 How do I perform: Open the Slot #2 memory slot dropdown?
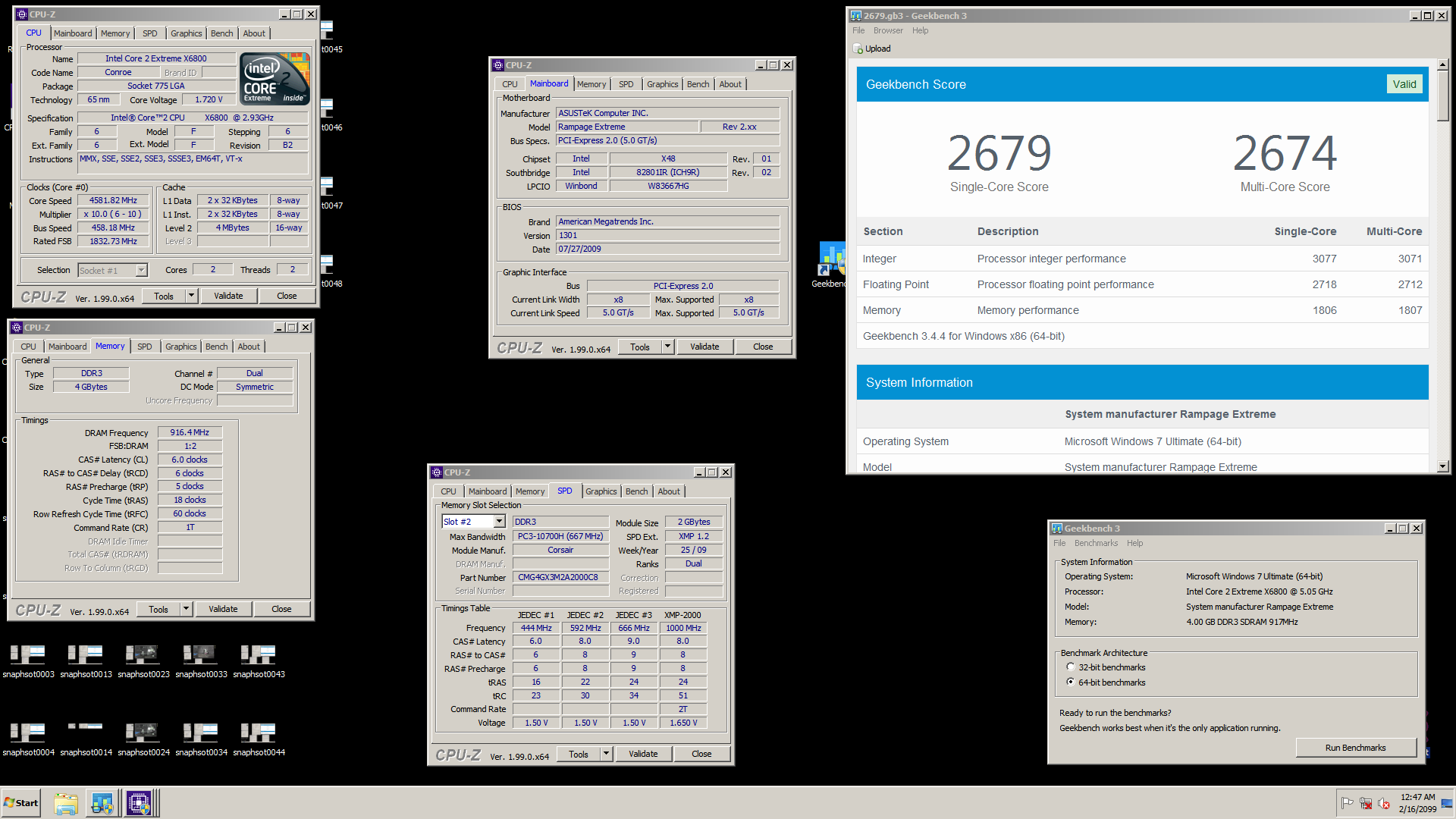coord(499,522)
